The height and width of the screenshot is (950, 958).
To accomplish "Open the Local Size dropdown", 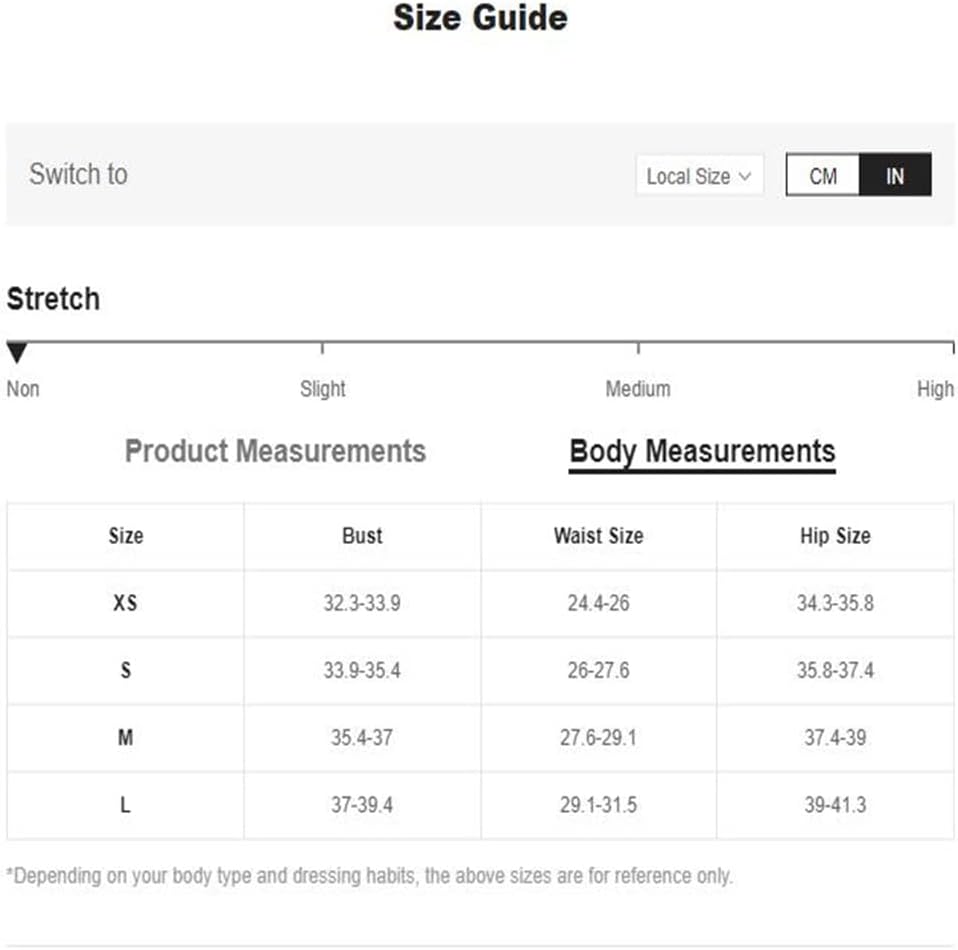I will [699, 176].
